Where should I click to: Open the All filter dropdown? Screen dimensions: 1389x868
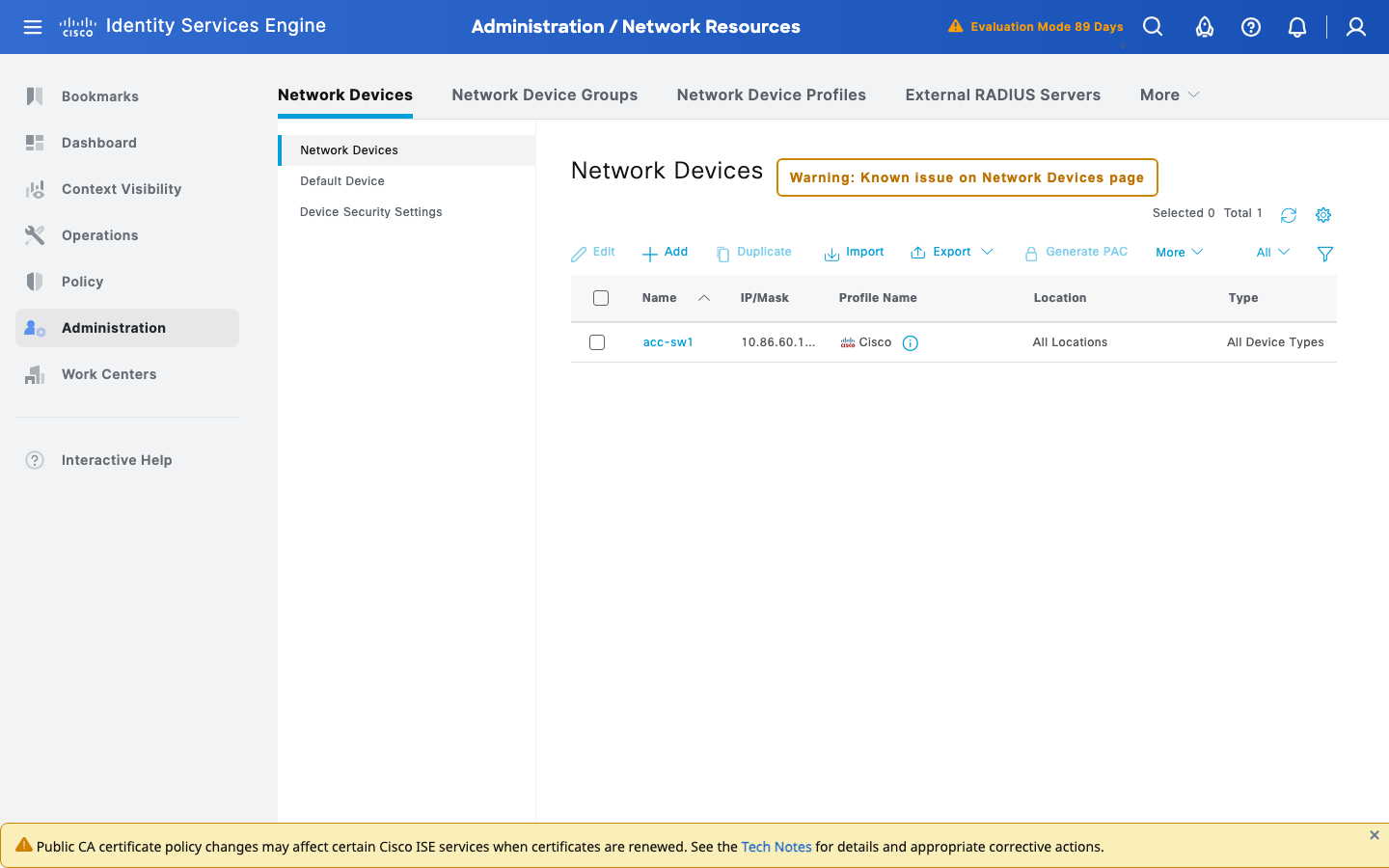coord(1273,253)
